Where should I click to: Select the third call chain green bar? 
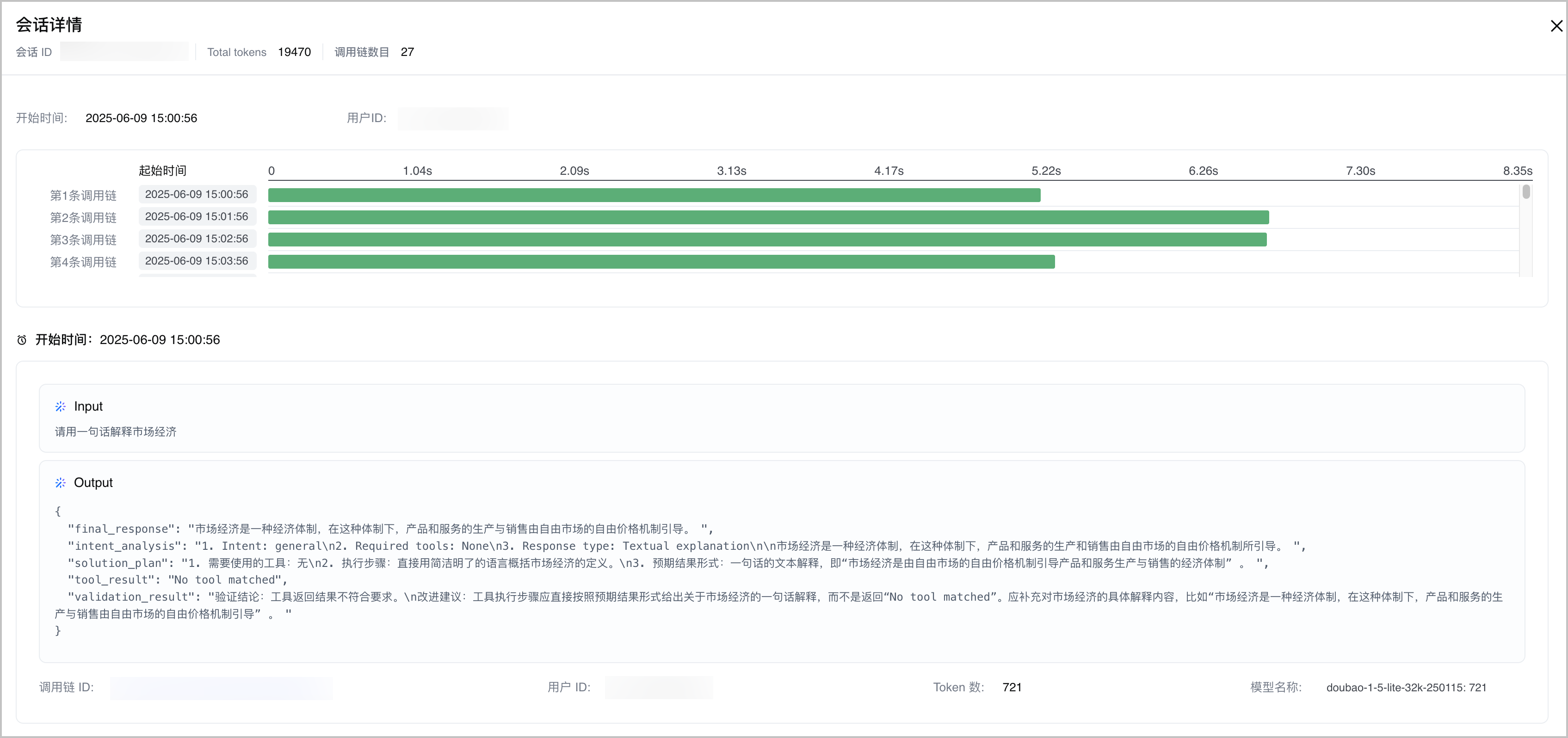[x=766, y=240]
